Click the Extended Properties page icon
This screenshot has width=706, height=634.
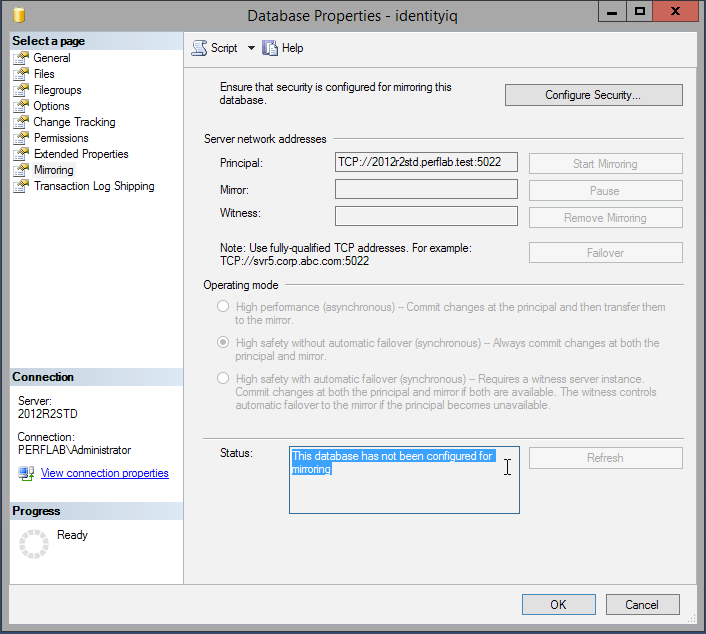tap(21, 154)
